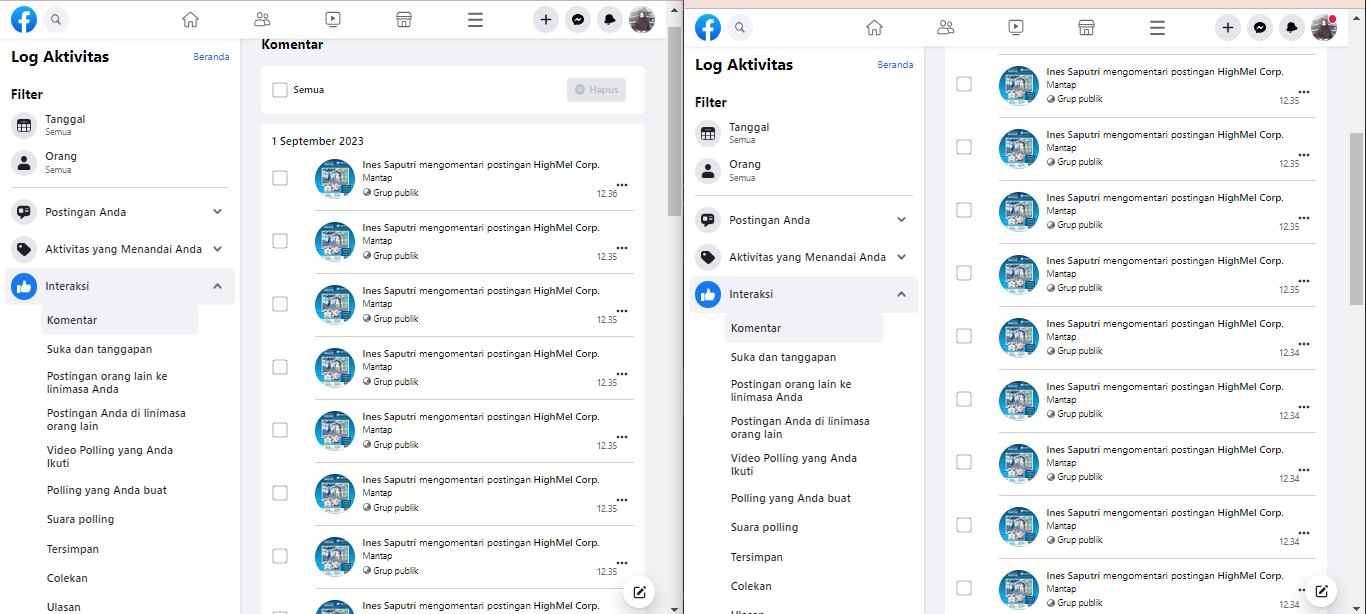Click left window vertical scrollbar thumb
The image size is (1366, 614).
pos(674,120)
